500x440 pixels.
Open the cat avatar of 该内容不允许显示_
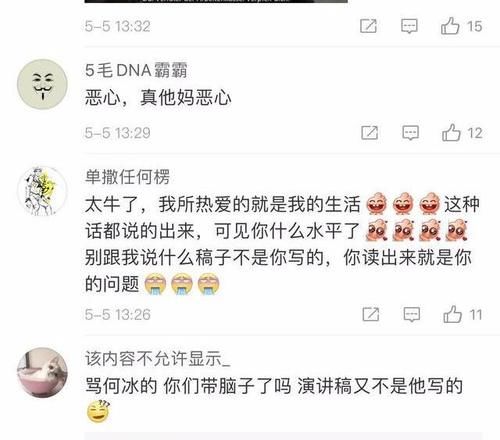tap(42, 372)
